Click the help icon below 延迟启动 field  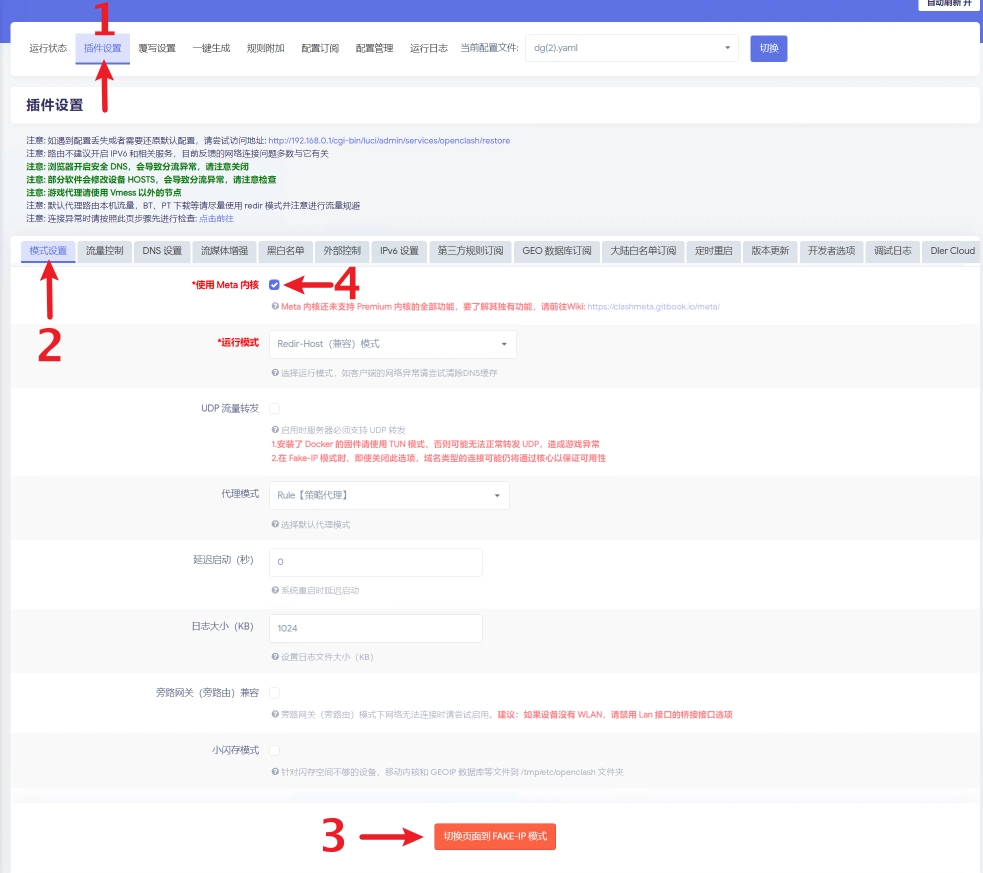coord(275,591)
